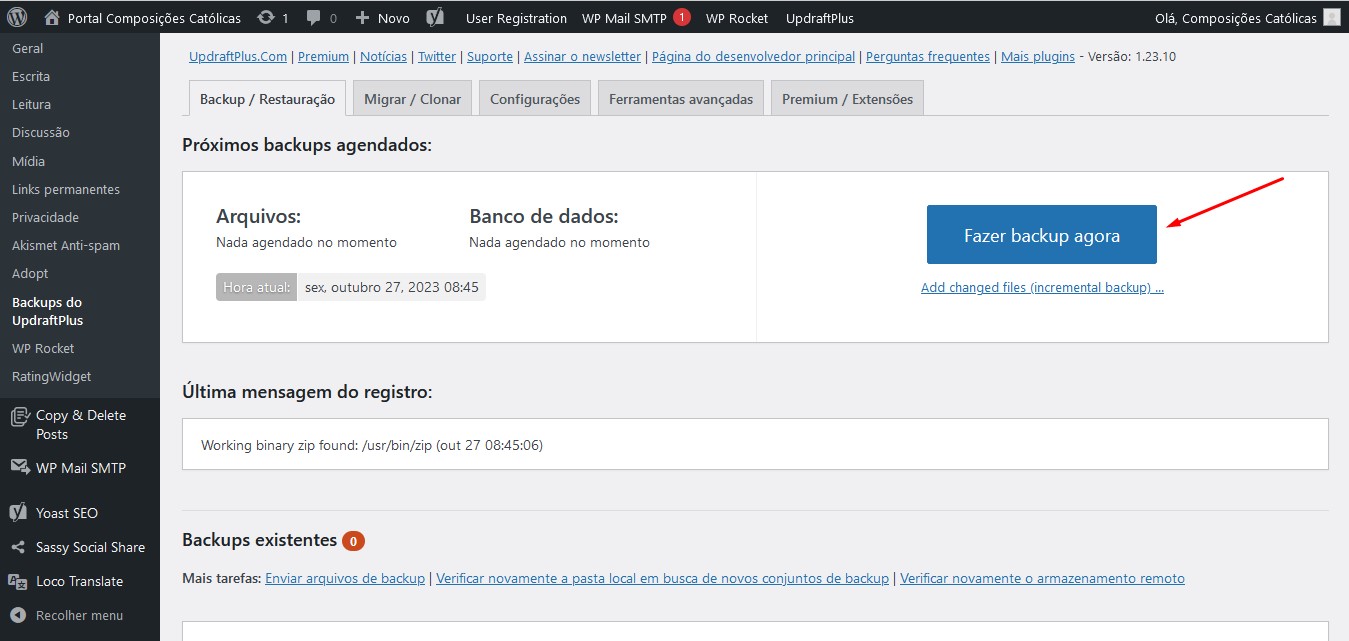Click the Sassy Social Share icon
The image size is (1349, 641).
click(20, 547)
